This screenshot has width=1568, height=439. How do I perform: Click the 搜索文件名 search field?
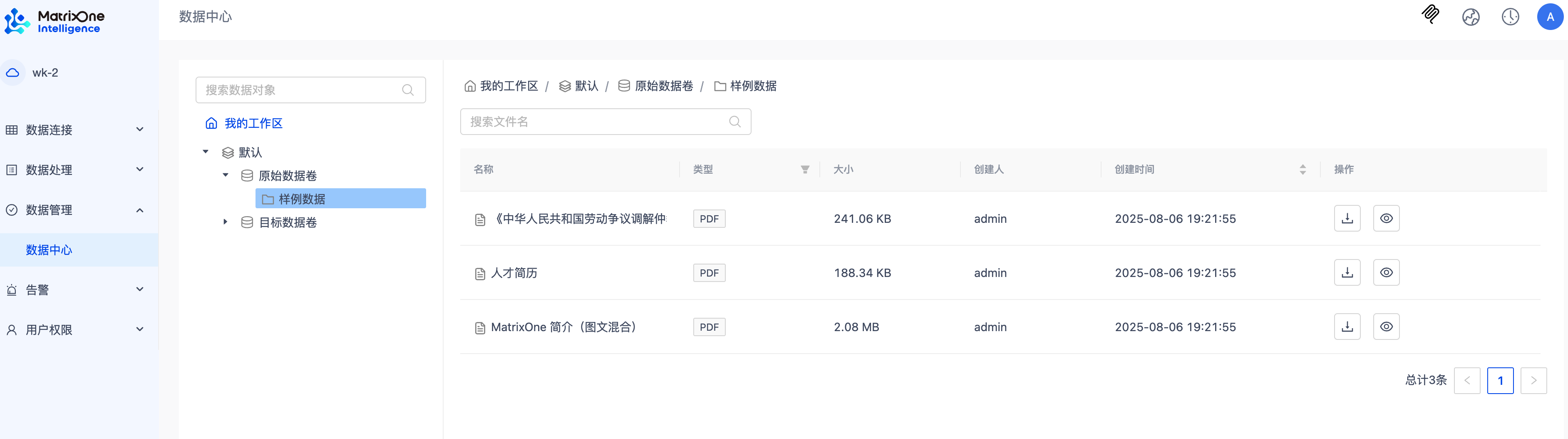tap(596, 122)
